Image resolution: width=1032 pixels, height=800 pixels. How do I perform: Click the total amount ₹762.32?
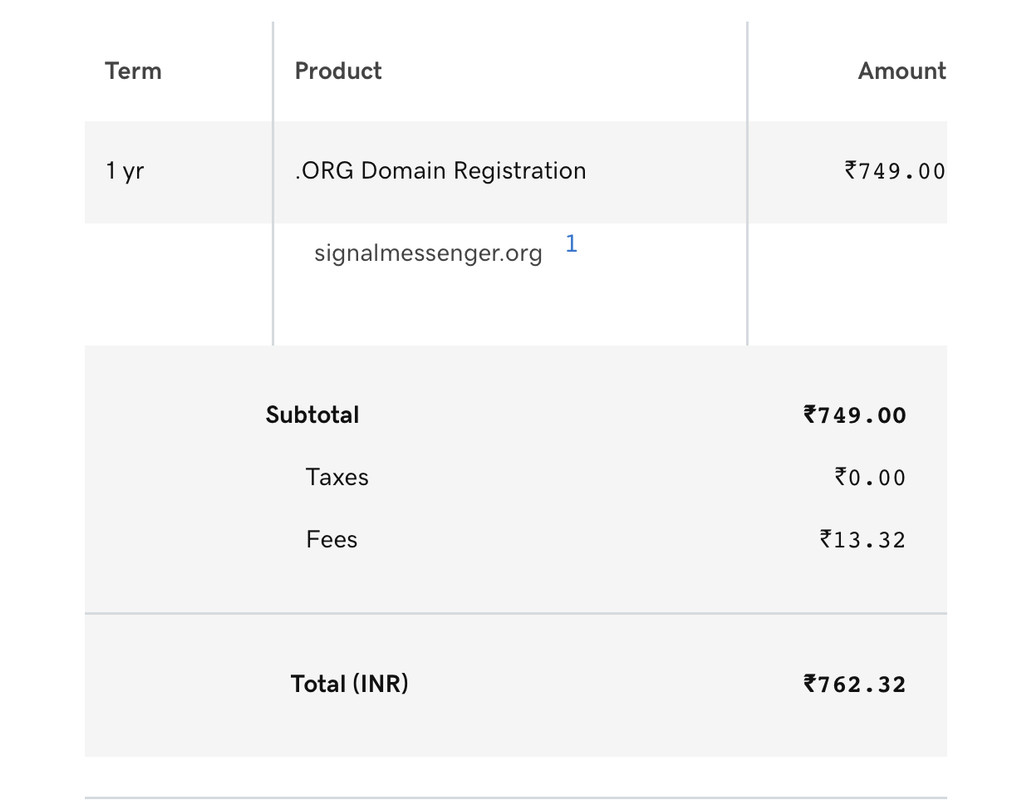coord(854,684)
